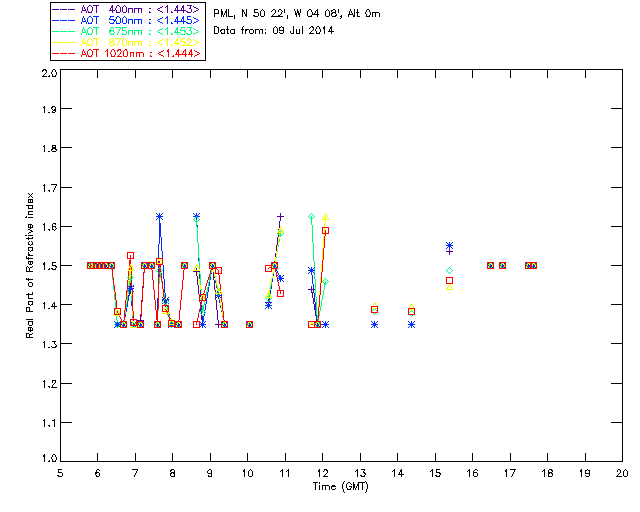Click the 'AOT 675nm : <1.453>' legend entry
This screenshot has width=640, height=512.
pyautogui.click(x=127, y=31)
